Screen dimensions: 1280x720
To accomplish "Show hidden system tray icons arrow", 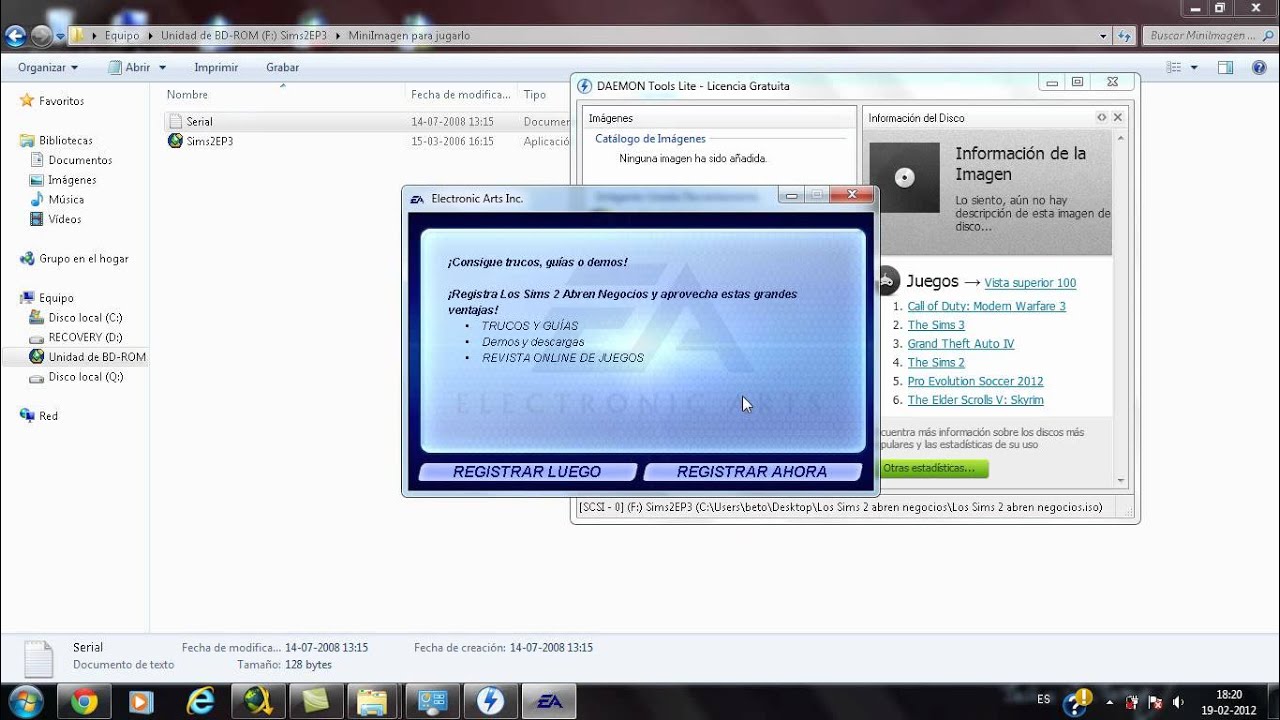I will 1109,701.
